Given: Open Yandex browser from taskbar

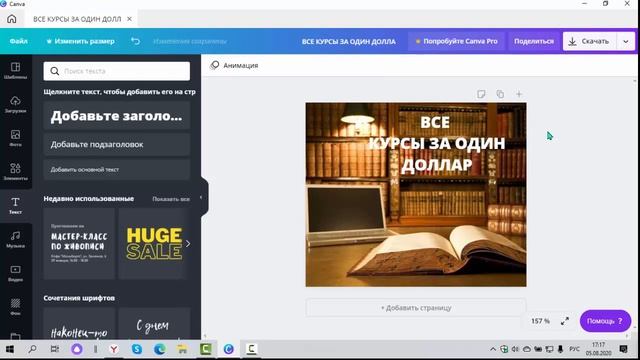Looking at the screenshot, I should click(x=114, y=349).
